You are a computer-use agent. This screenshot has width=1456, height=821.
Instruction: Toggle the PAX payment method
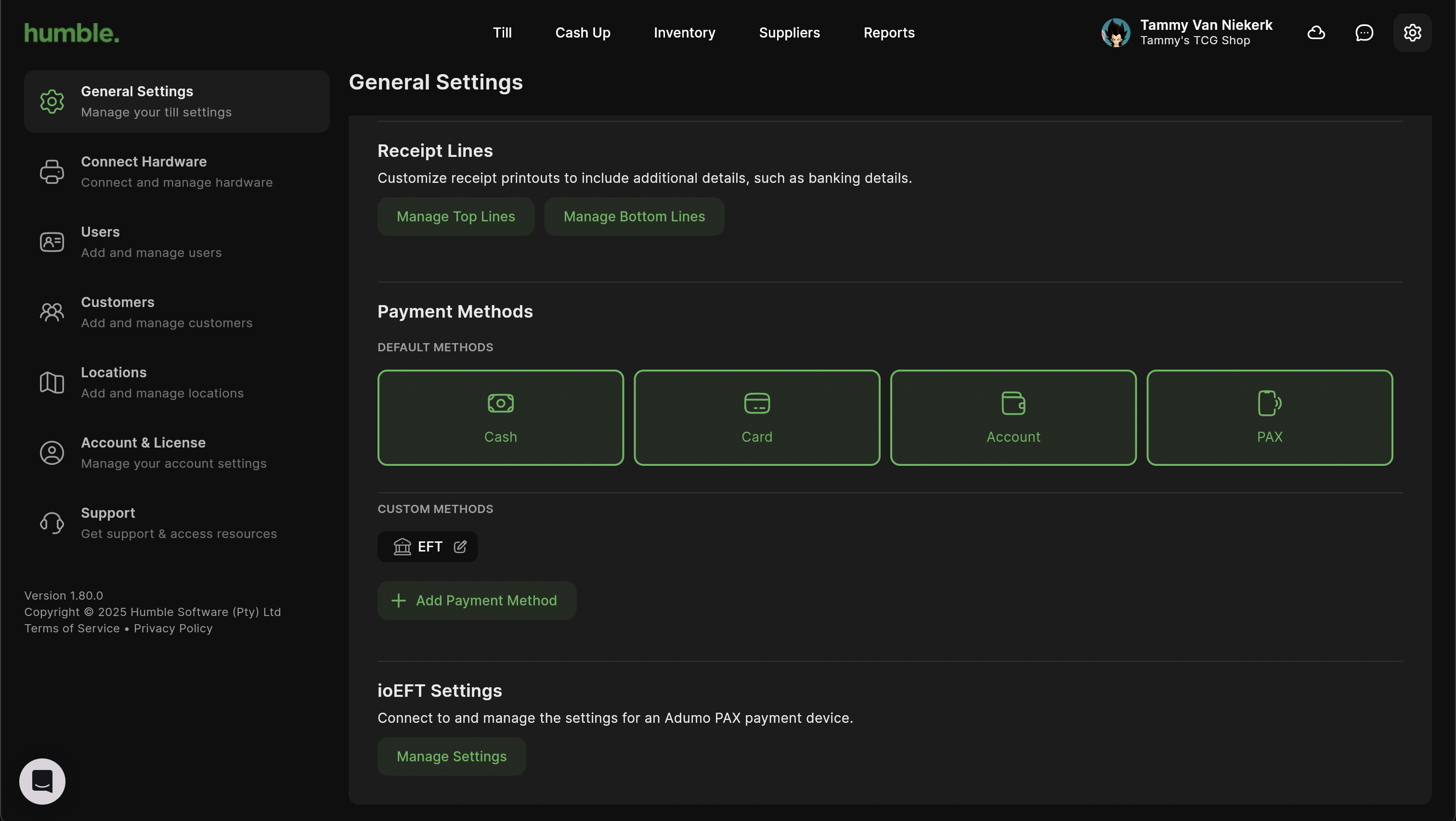[x=1269, y=418]
